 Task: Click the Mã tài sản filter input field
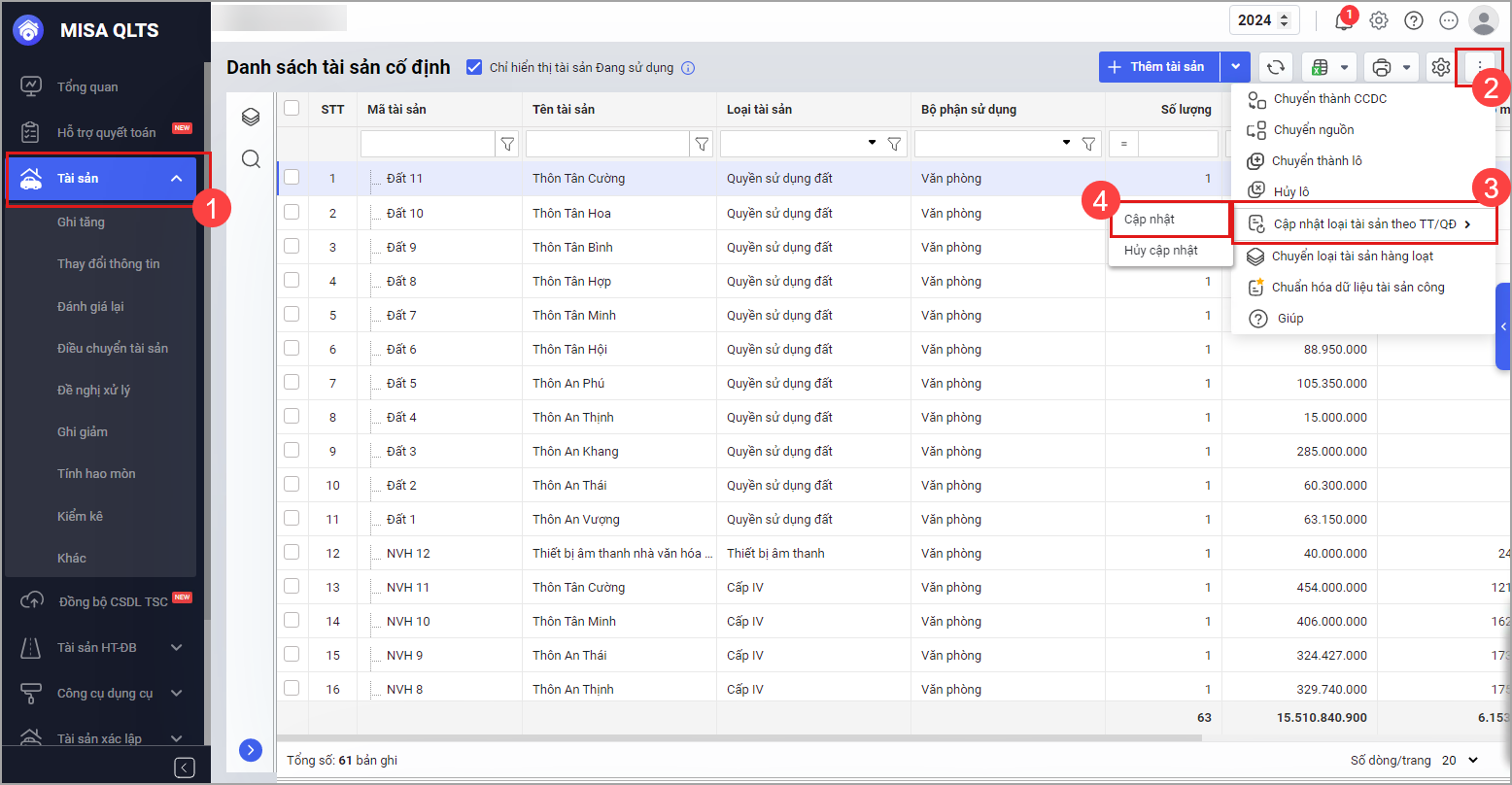(428, 144)
